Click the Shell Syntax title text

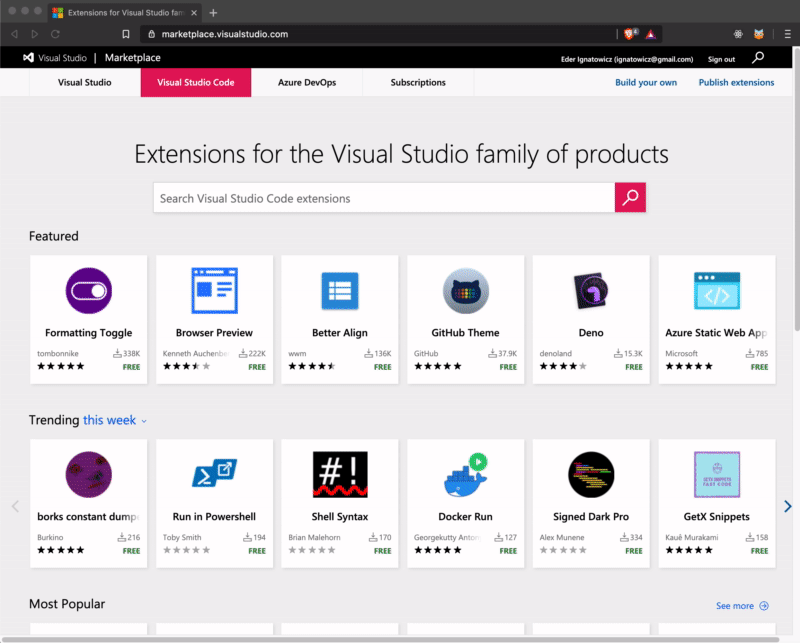click(340, 516)
